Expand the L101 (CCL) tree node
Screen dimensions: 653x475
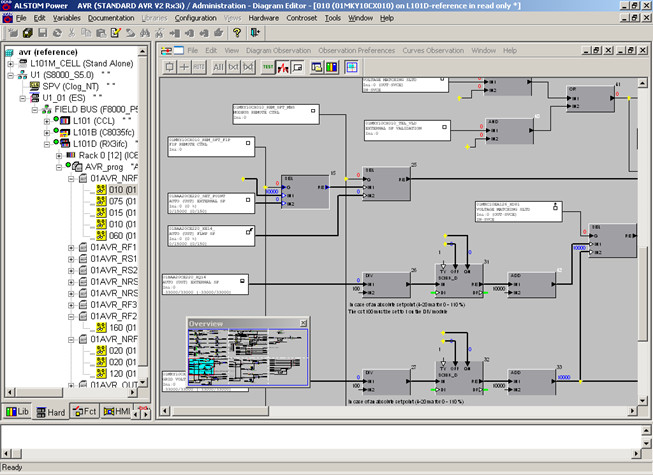tap(48, 120)
